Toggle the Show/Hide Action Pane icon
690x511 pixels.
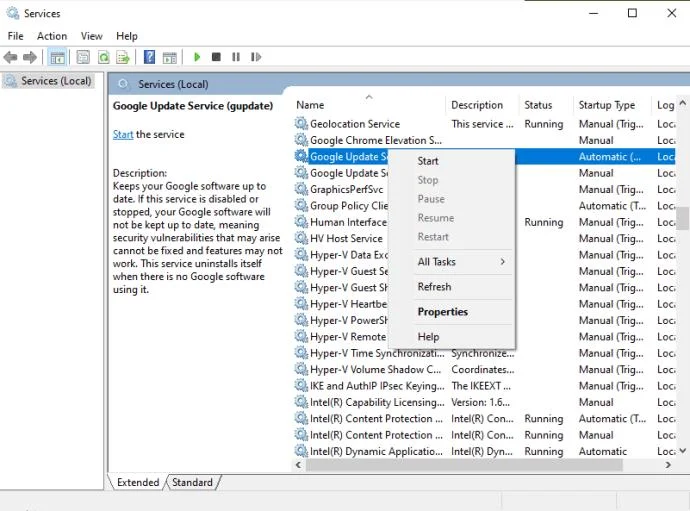(x=169, y=57)
